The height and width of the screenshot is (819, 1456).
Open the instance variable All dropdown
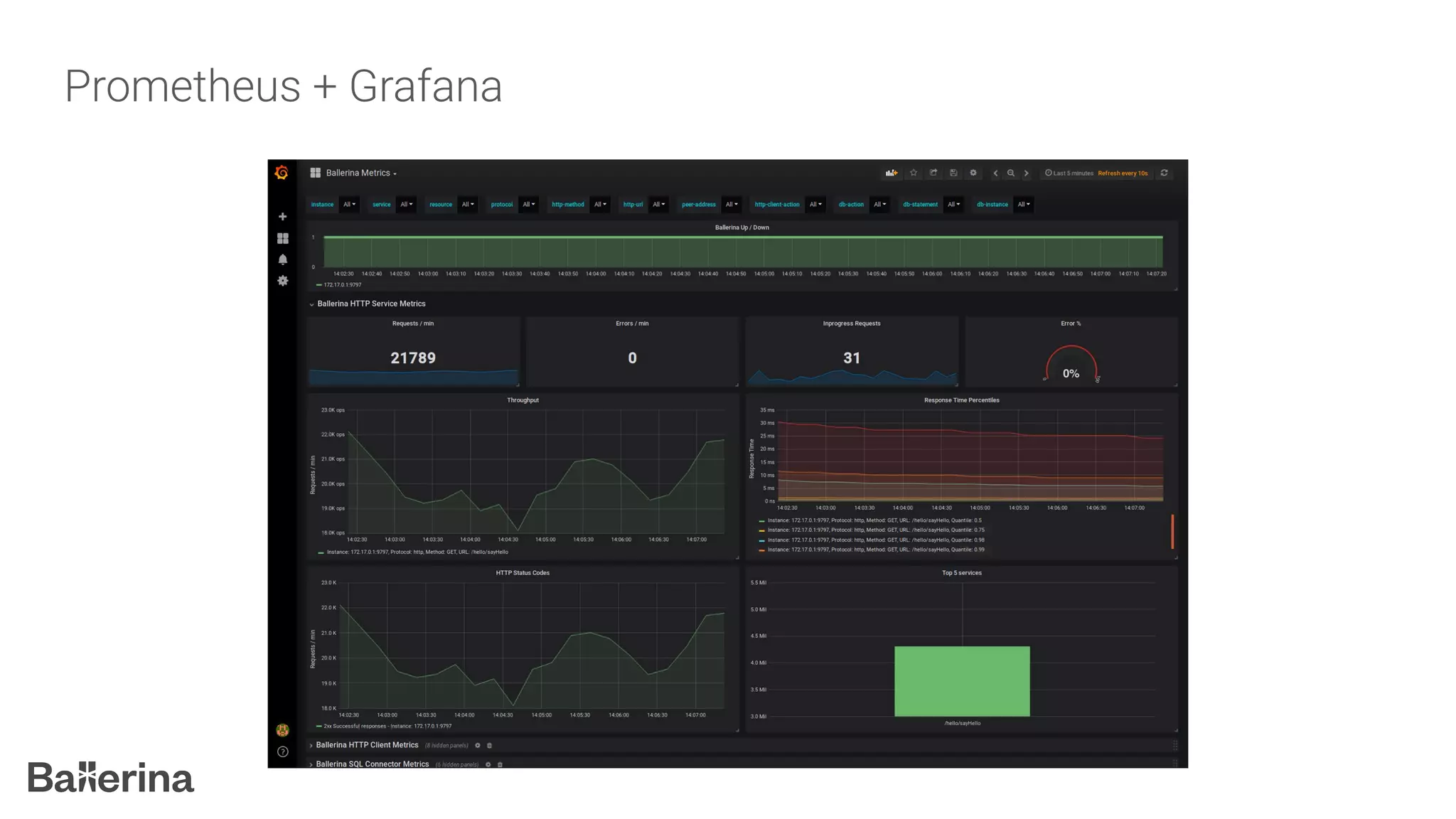(349, 205)
